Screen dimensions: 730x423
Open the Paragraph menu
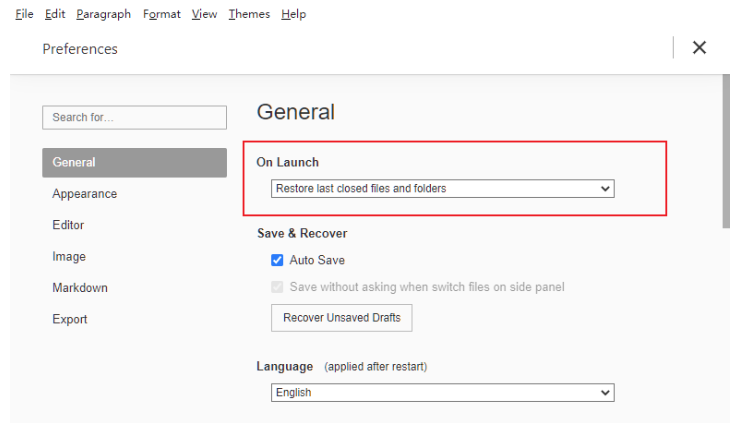pos(103,14)
